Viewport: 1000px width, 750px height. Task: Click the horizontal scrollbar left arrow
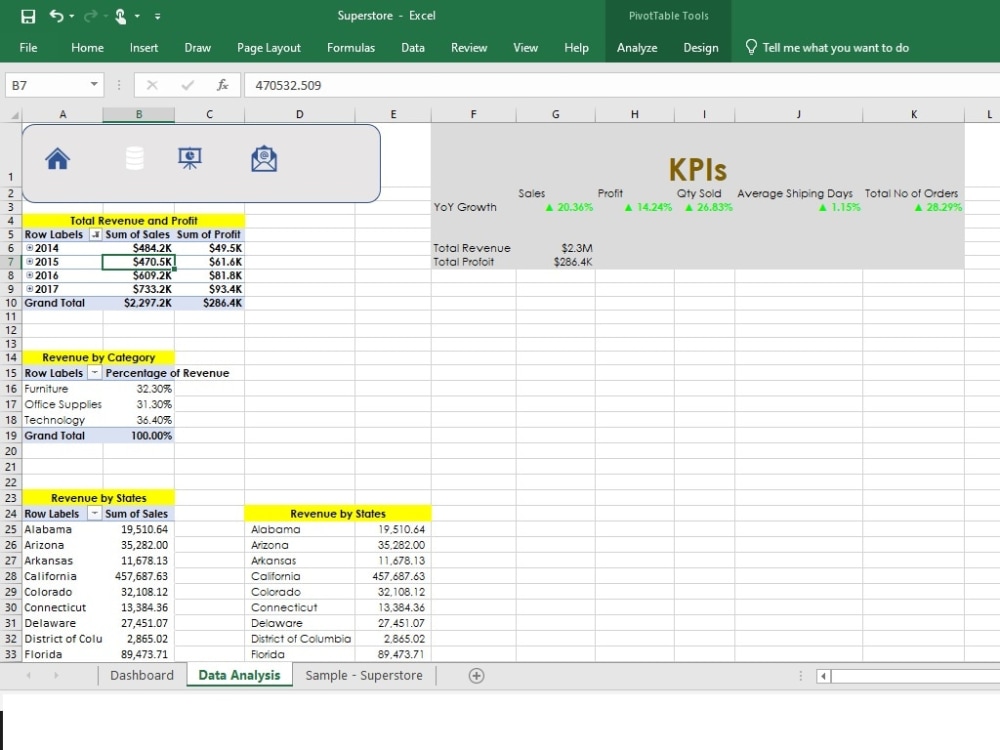pyautogui.click(x=823, y=676)
